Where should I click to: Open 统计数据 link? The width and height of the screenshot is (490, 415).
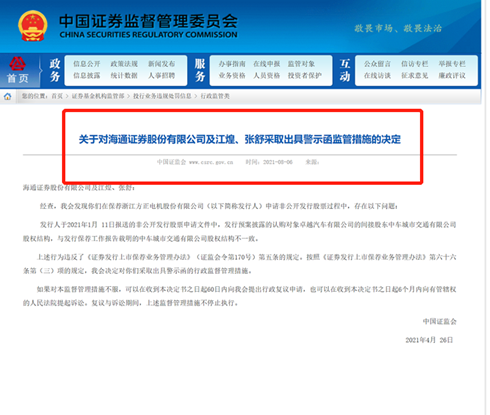[124, 76]
